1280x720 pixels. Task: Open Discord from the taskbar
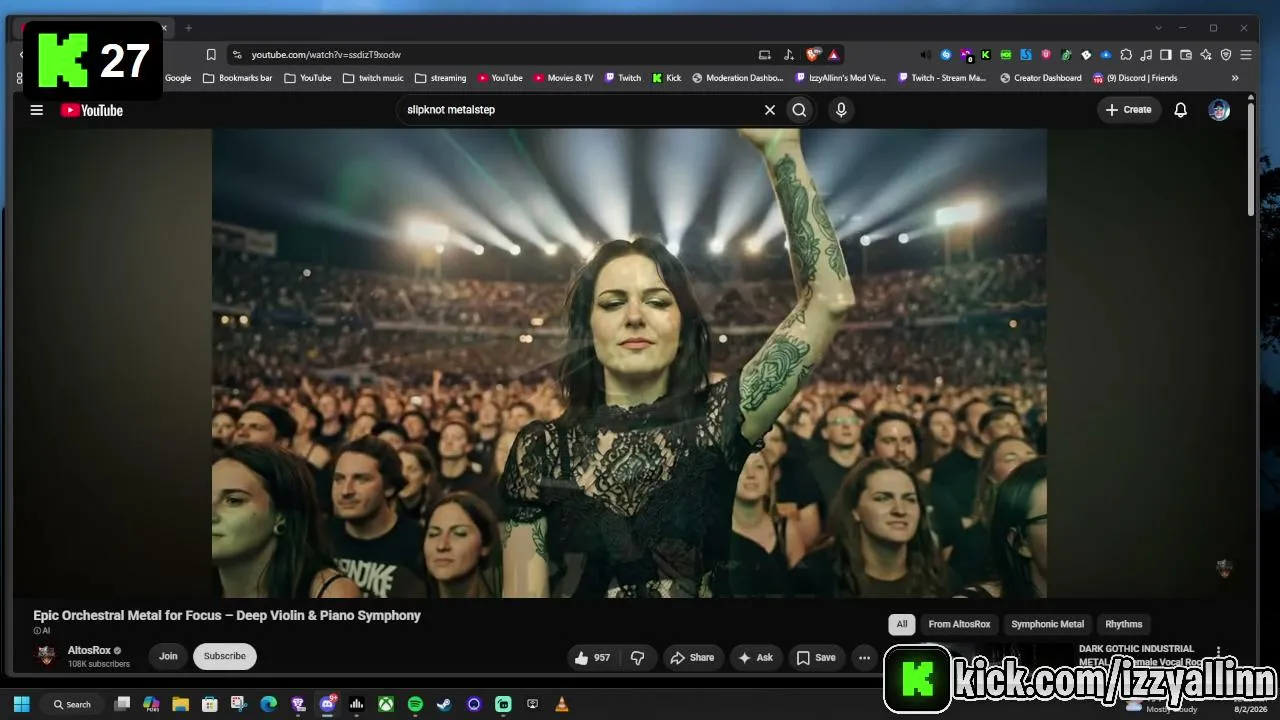(327, 704)
